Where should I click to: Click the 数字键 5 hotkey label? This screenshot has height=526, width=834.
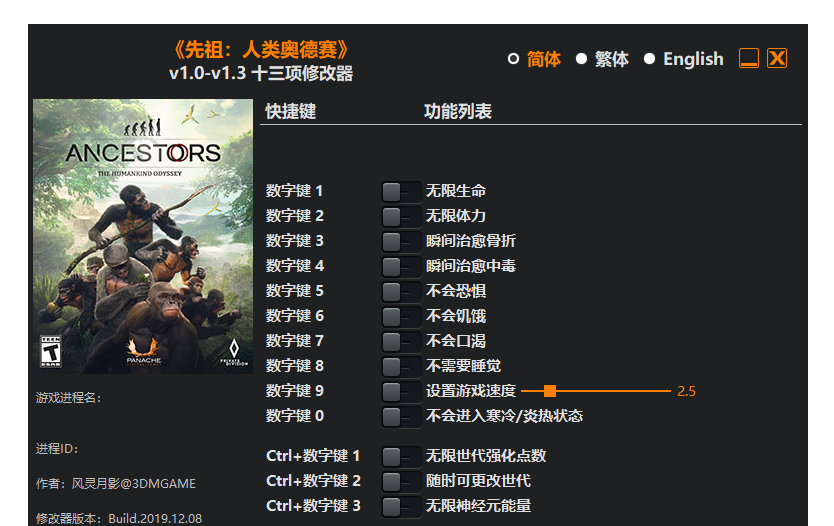coord(295,290)
